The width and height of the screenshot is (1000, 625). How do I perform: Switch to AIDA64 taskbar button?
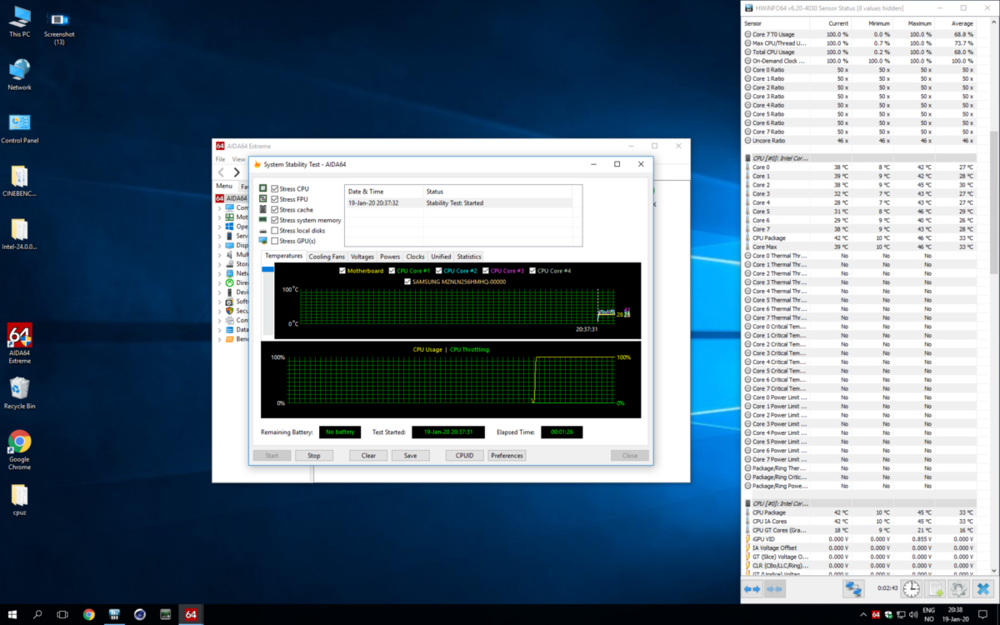pos(191,615)
